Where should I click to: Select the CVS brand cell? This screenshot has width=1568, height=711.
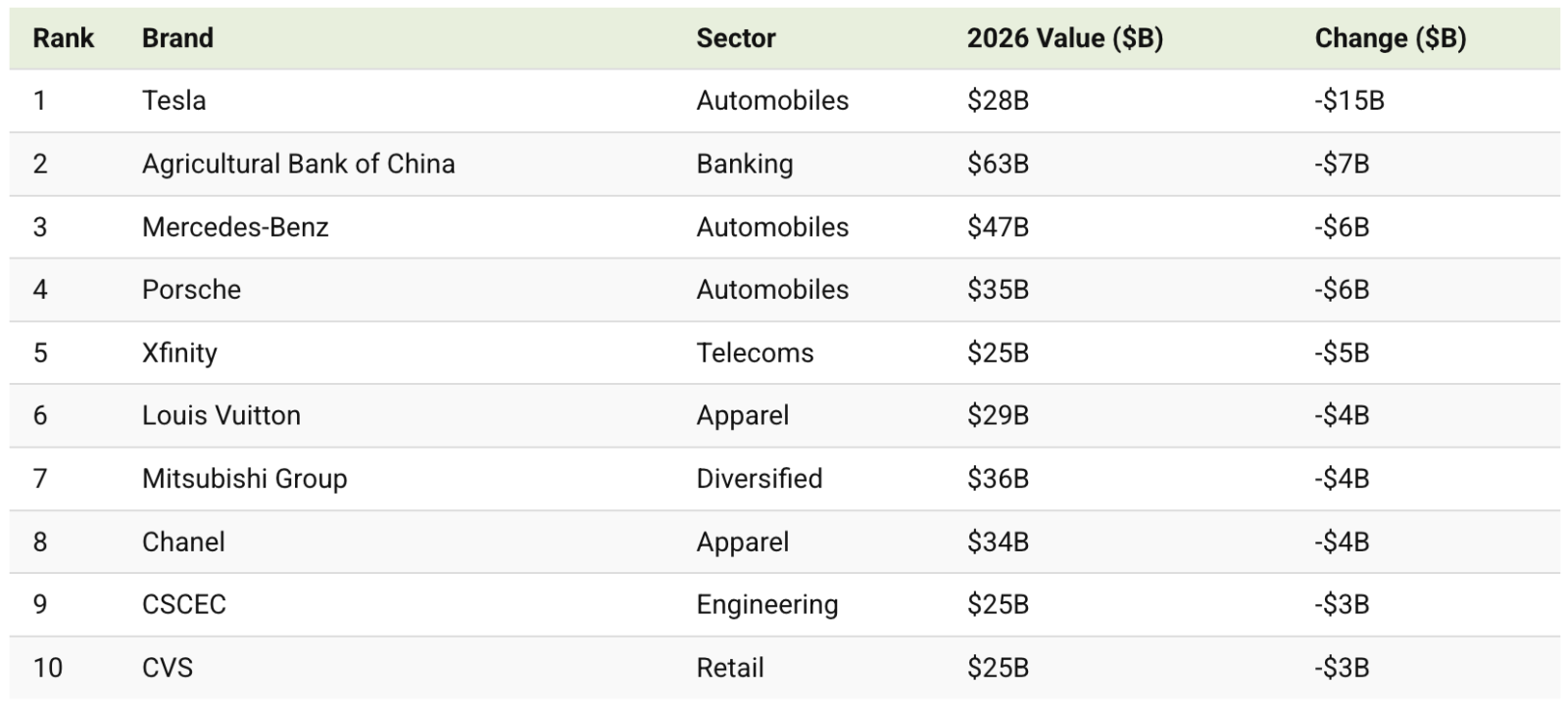coord(168,668)
